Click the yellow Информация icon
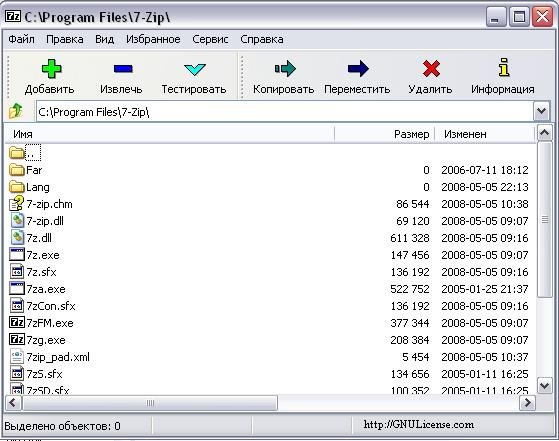The image size is (559, 441). (504, 67)
